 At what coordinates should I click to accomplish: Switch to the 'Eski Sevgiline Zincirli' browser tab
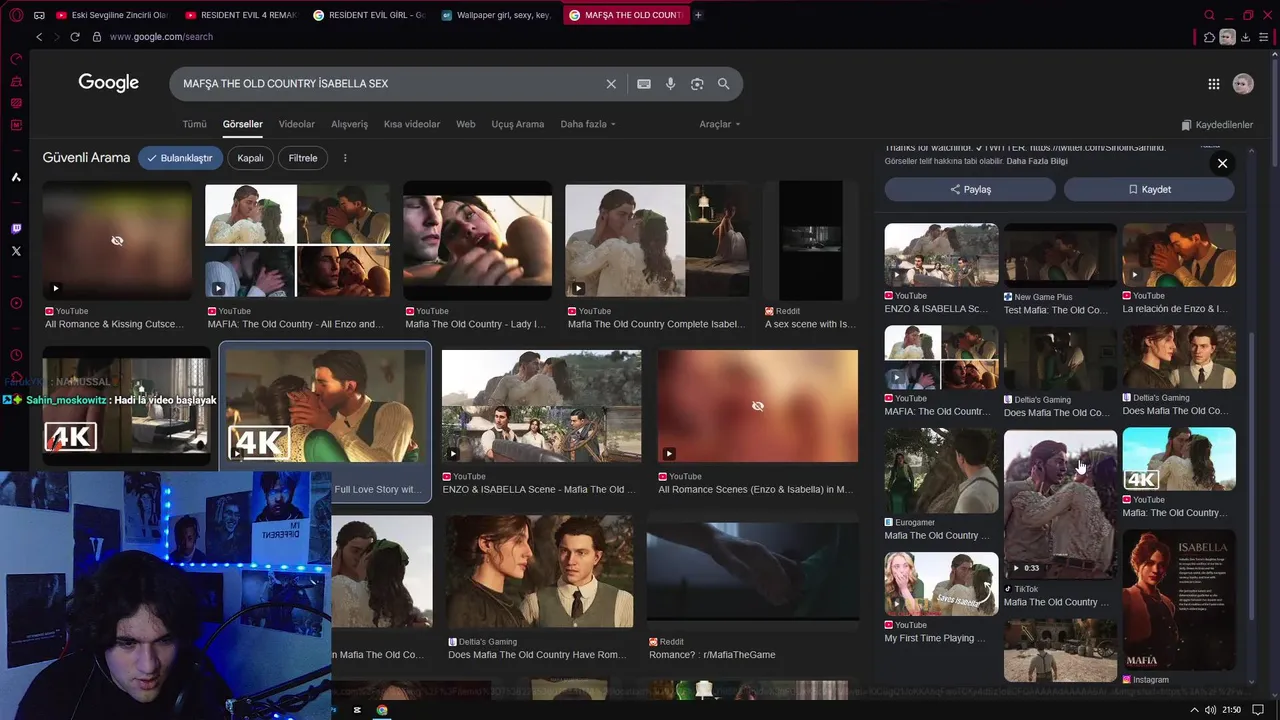pos(112,15)
